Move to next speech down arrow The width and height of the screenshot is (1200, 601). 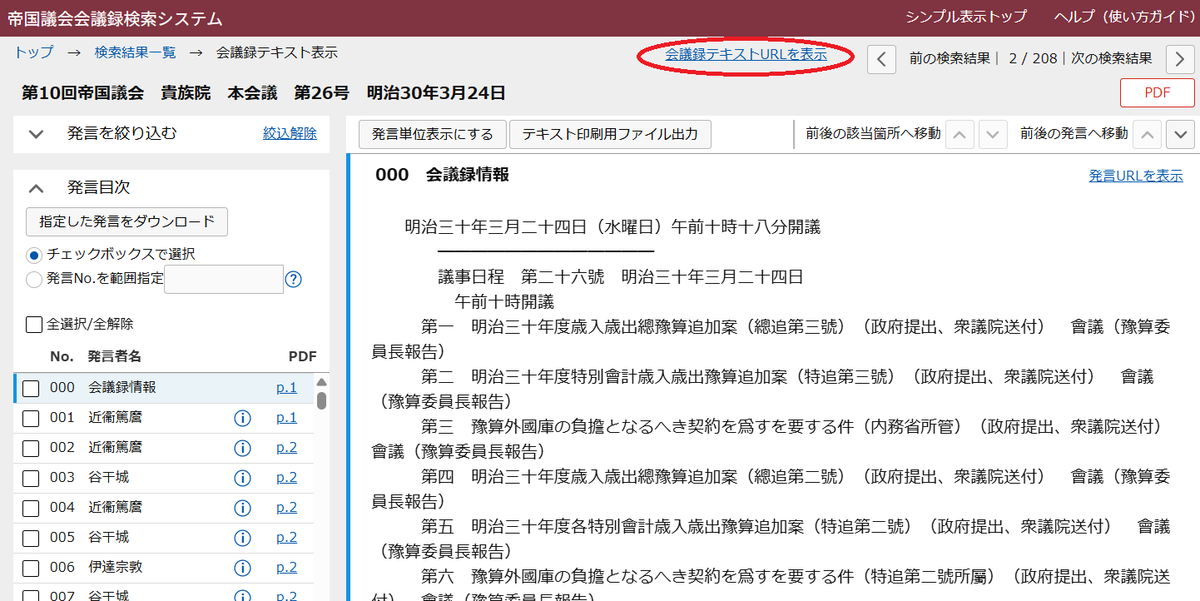pyautogui.click(x=1181, y=133)
